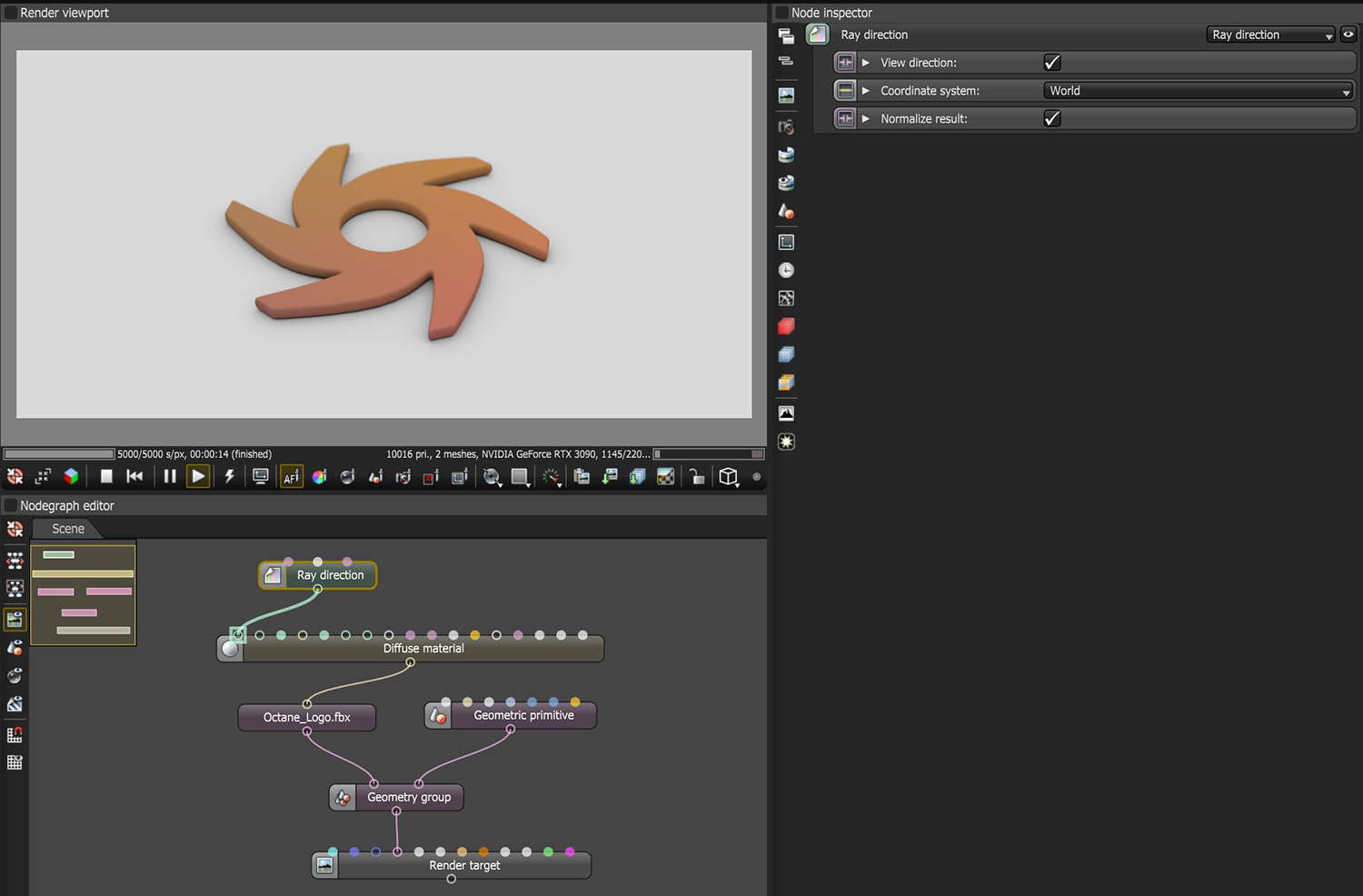Click the collapse all nodes icon in inspector sidebar
This screenshot has height=896, width=1363.
(x=786, y=61)
